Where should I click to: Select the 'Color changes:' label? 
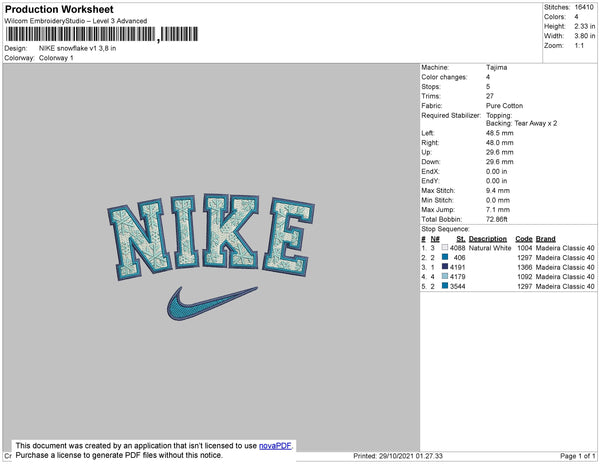pos(444,77)
